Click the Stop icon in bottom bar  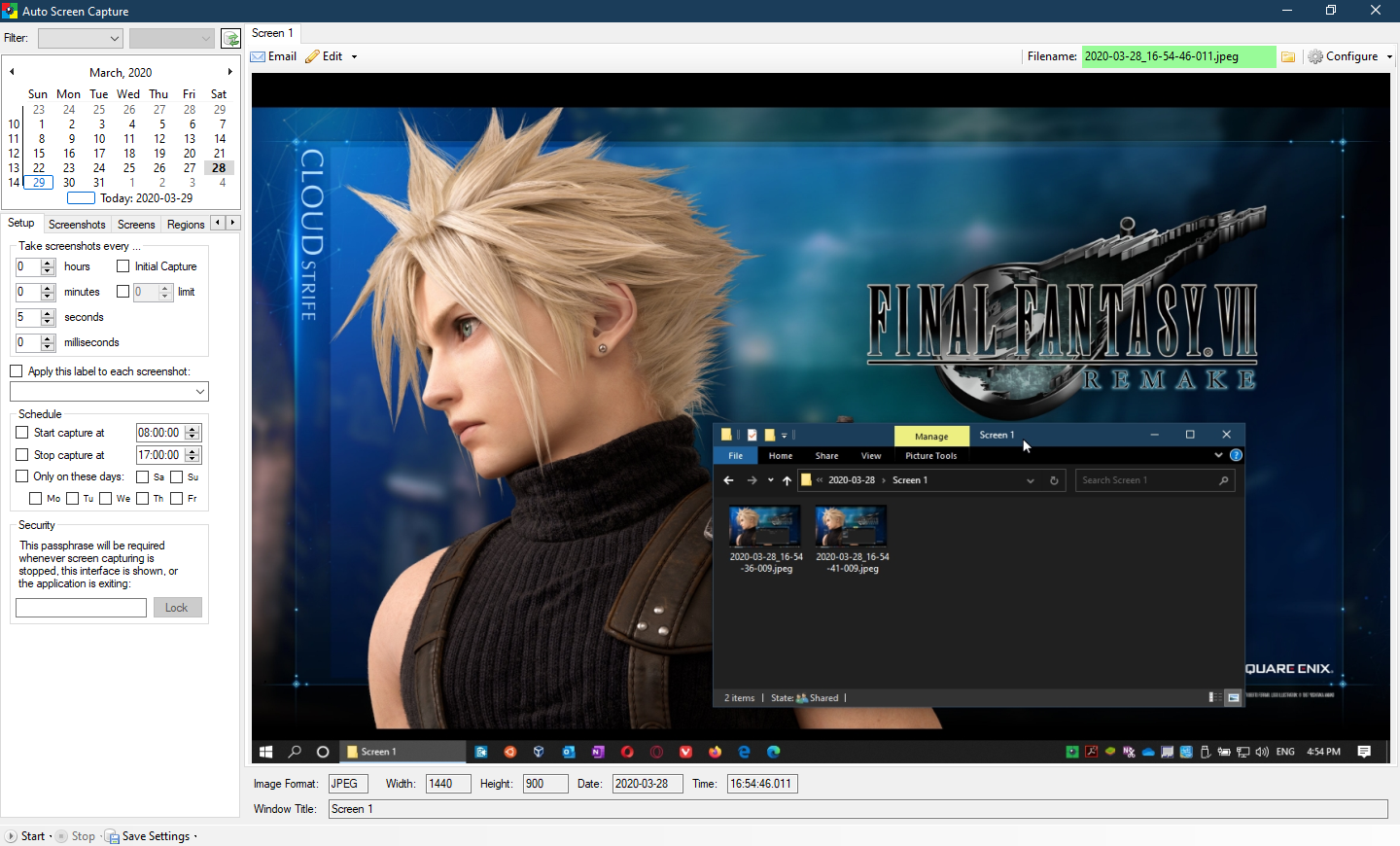point(61,836)
